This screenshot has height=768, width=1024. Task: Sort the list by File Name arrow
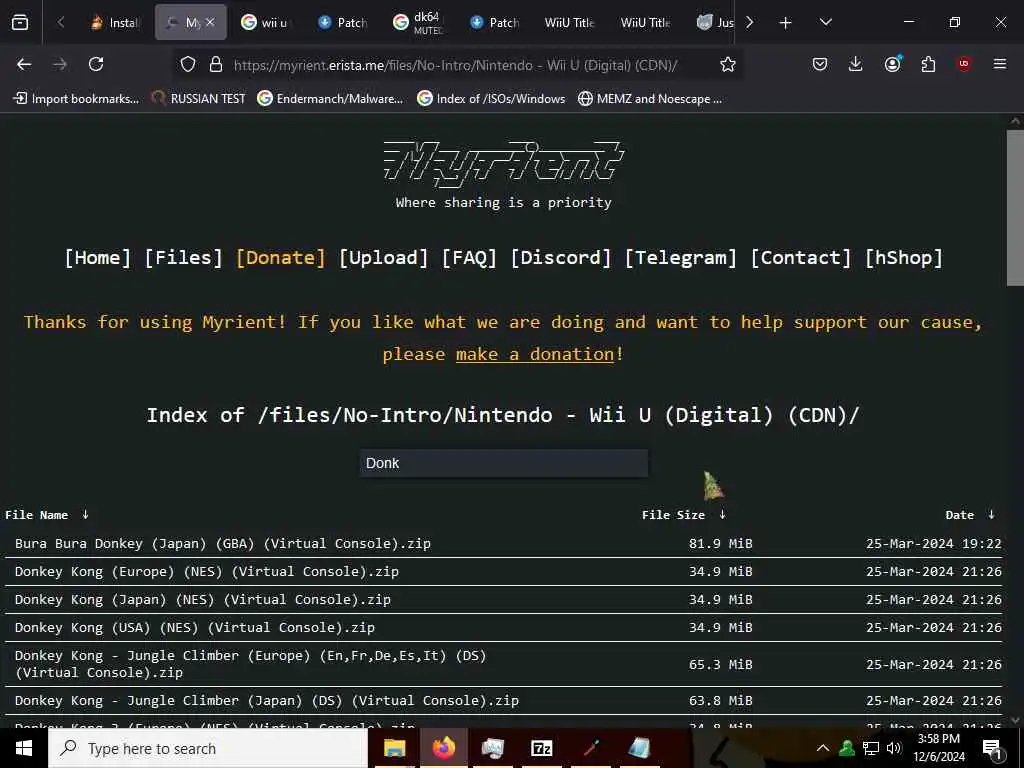(x=85, y=515)
